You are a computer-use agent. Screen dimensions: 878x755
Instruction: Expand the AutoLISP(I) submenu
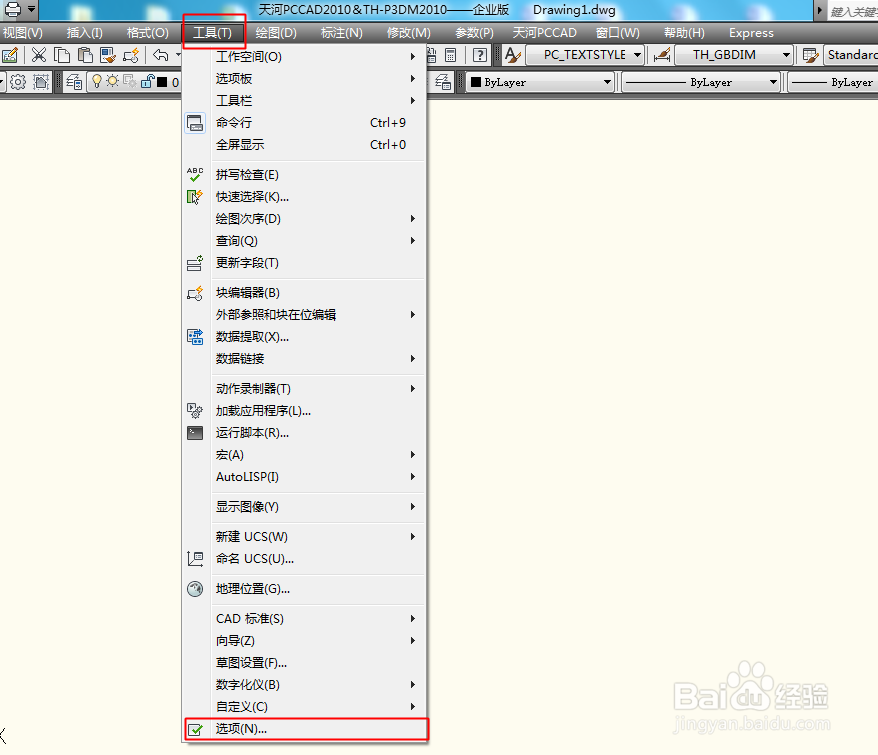[305, 477]
